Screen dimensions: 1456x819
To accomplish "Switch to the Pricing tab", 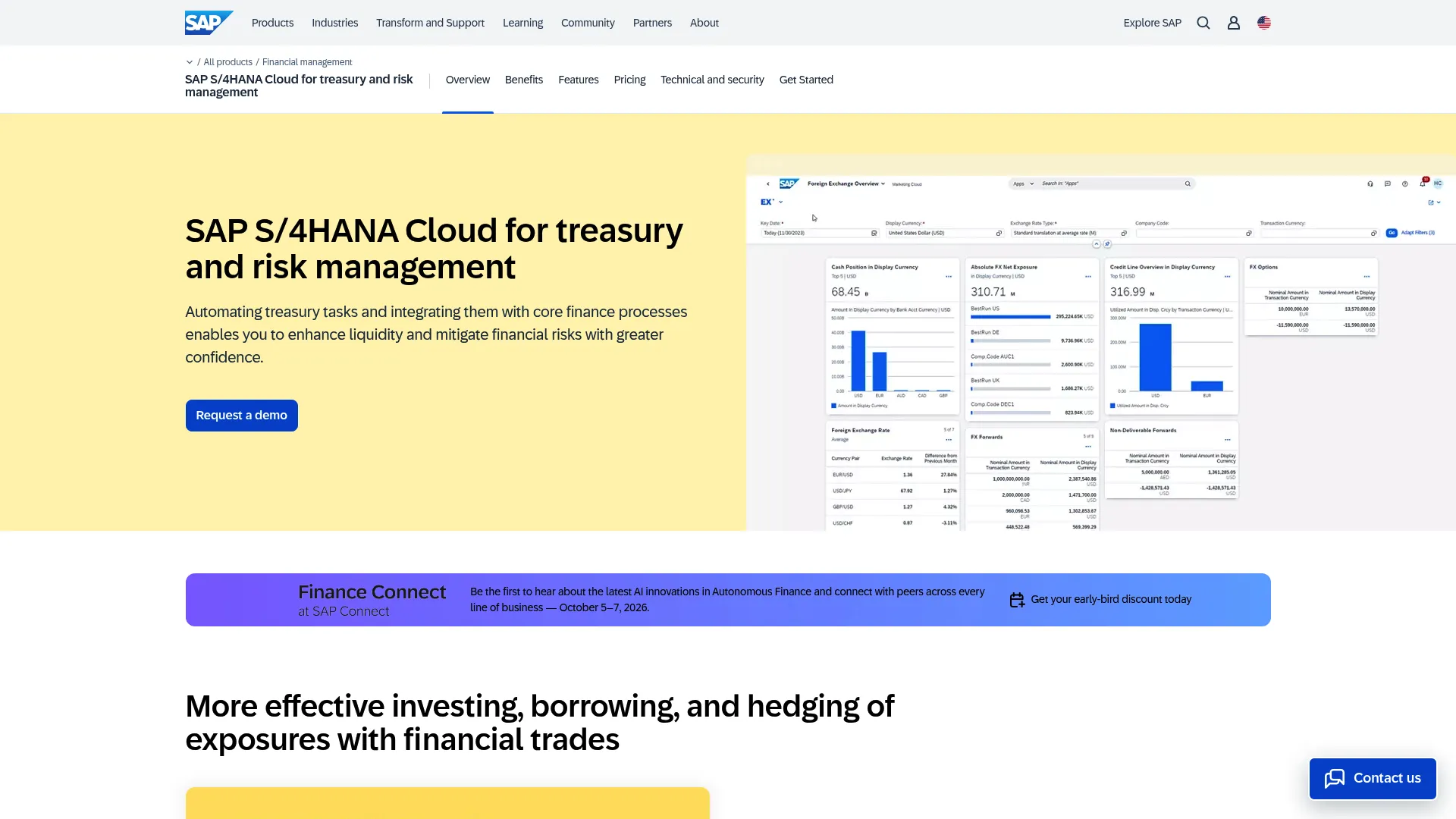I will (x=629, y=80).
